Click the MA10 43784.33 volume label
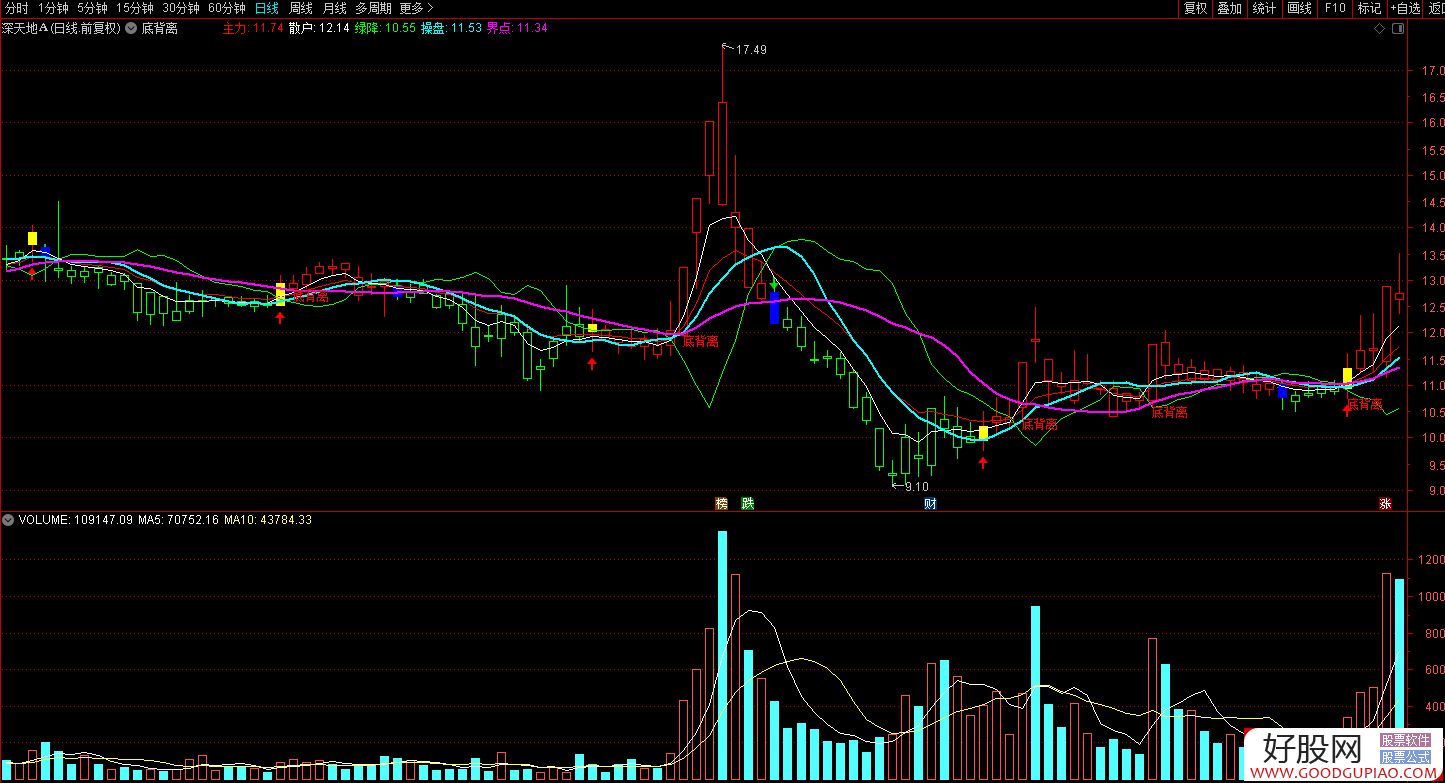 coord(268,520)
